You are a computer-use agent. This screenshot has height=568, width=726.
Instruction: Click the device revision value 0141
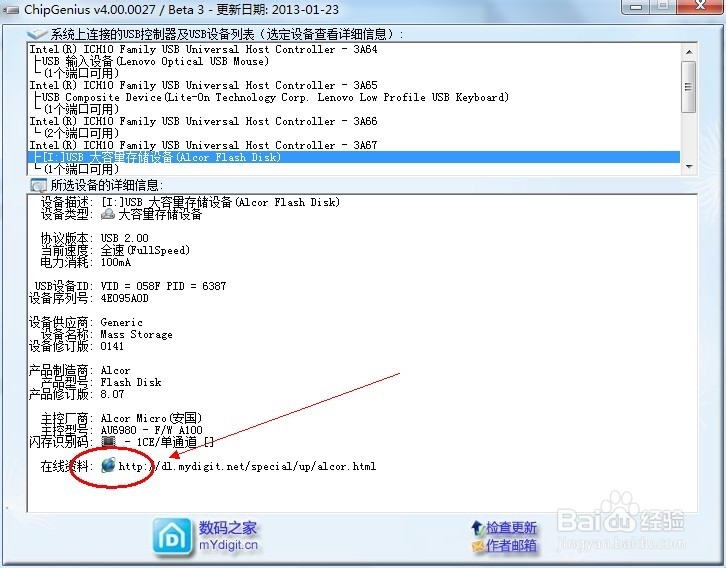point(112,346)
